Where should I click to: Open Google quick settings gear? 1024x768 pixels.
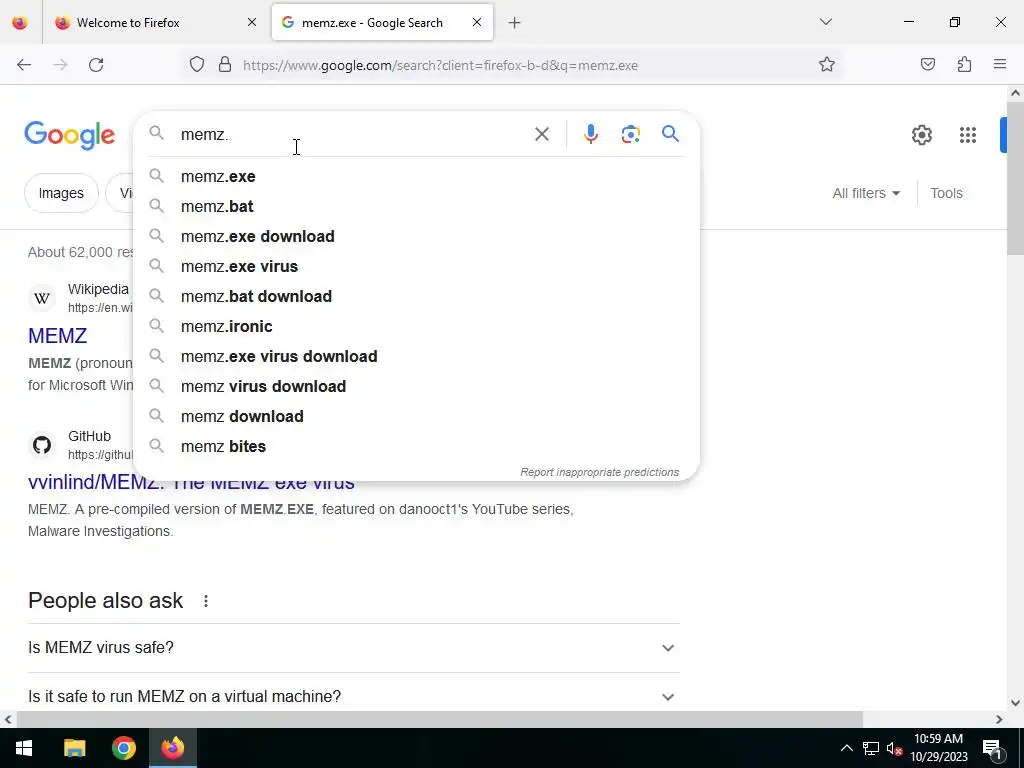click(921, 135)
